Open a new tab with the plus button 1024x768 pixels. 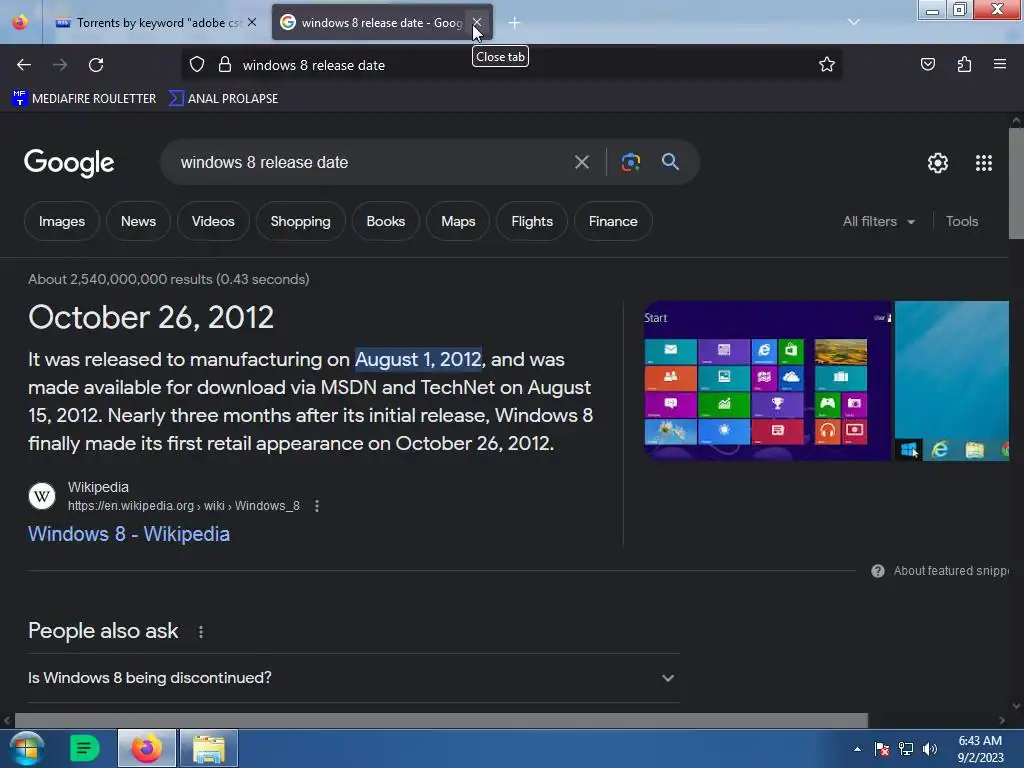[x=514, y=23]
